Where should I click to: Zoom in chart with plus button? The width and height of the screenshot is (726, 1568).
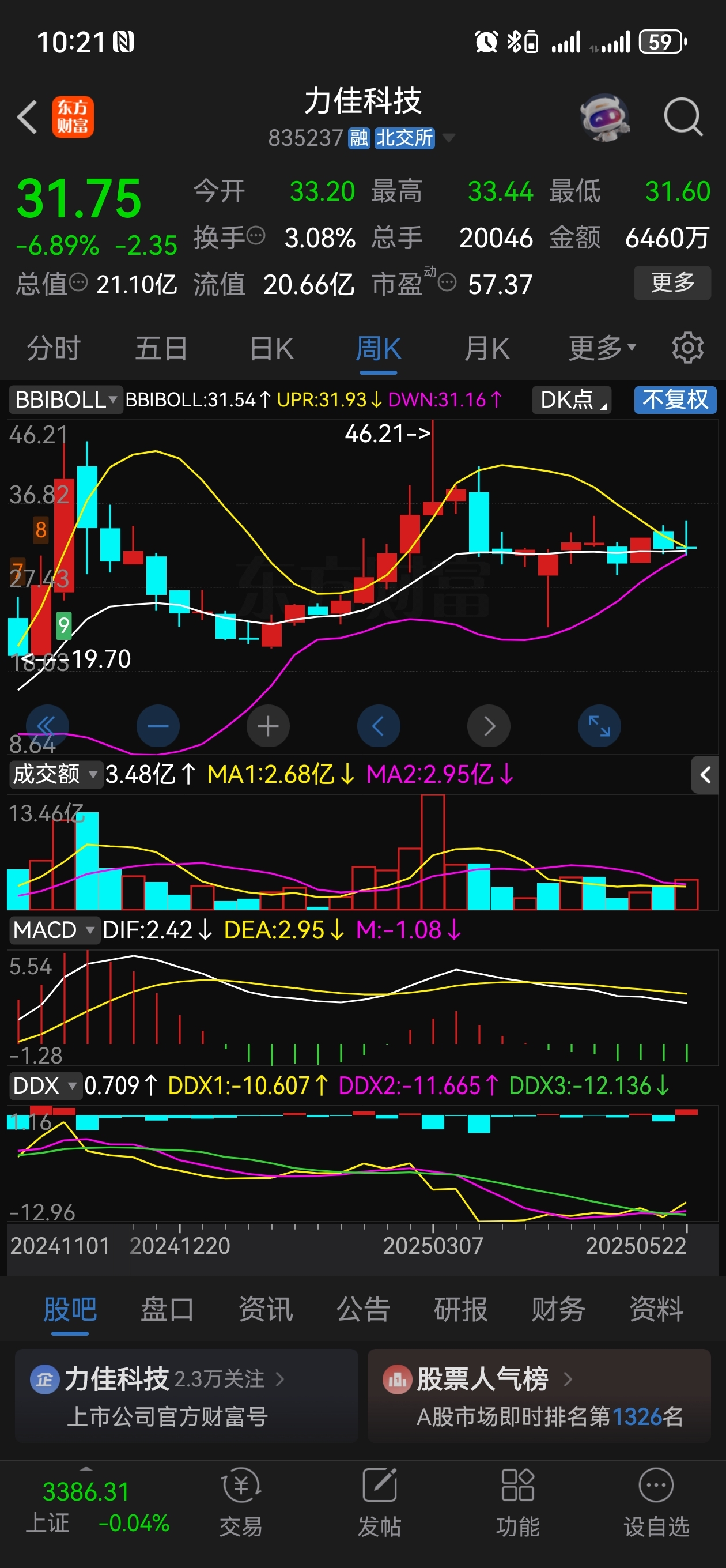[268, 726]
